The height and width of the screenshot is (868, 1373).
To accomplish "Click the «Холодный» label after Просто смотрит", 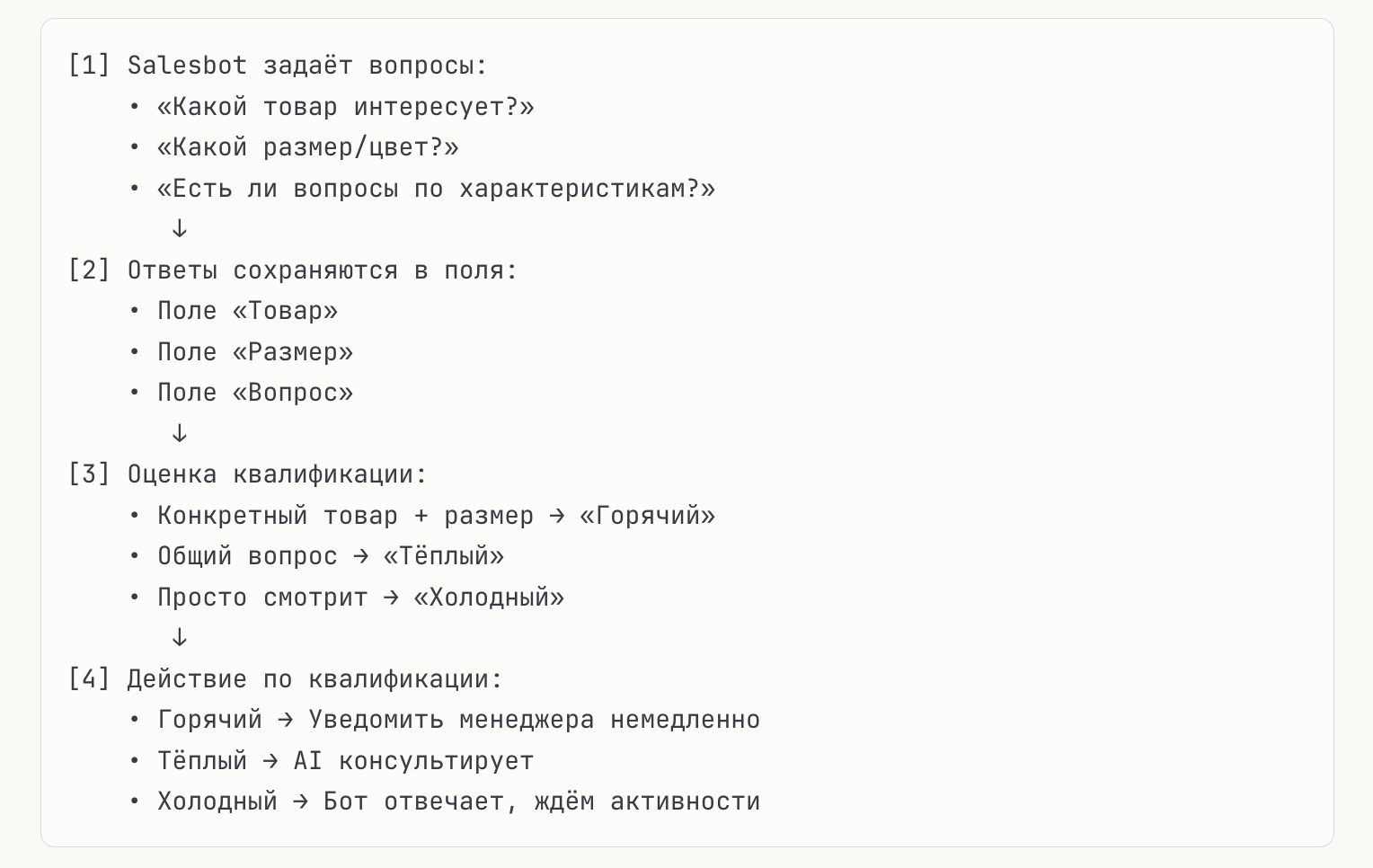I will pos(489,598).
